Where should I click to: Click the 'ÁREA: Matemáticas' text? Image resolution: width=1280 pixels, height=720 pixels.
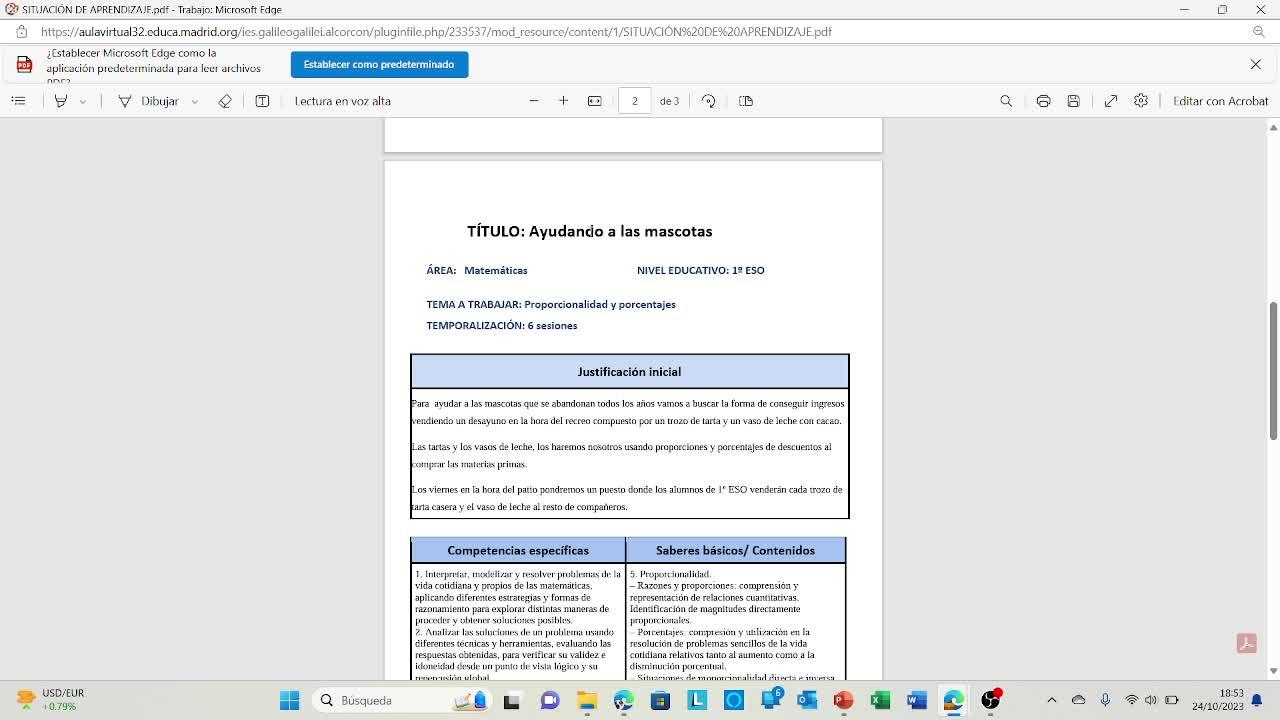click(477, 270)
